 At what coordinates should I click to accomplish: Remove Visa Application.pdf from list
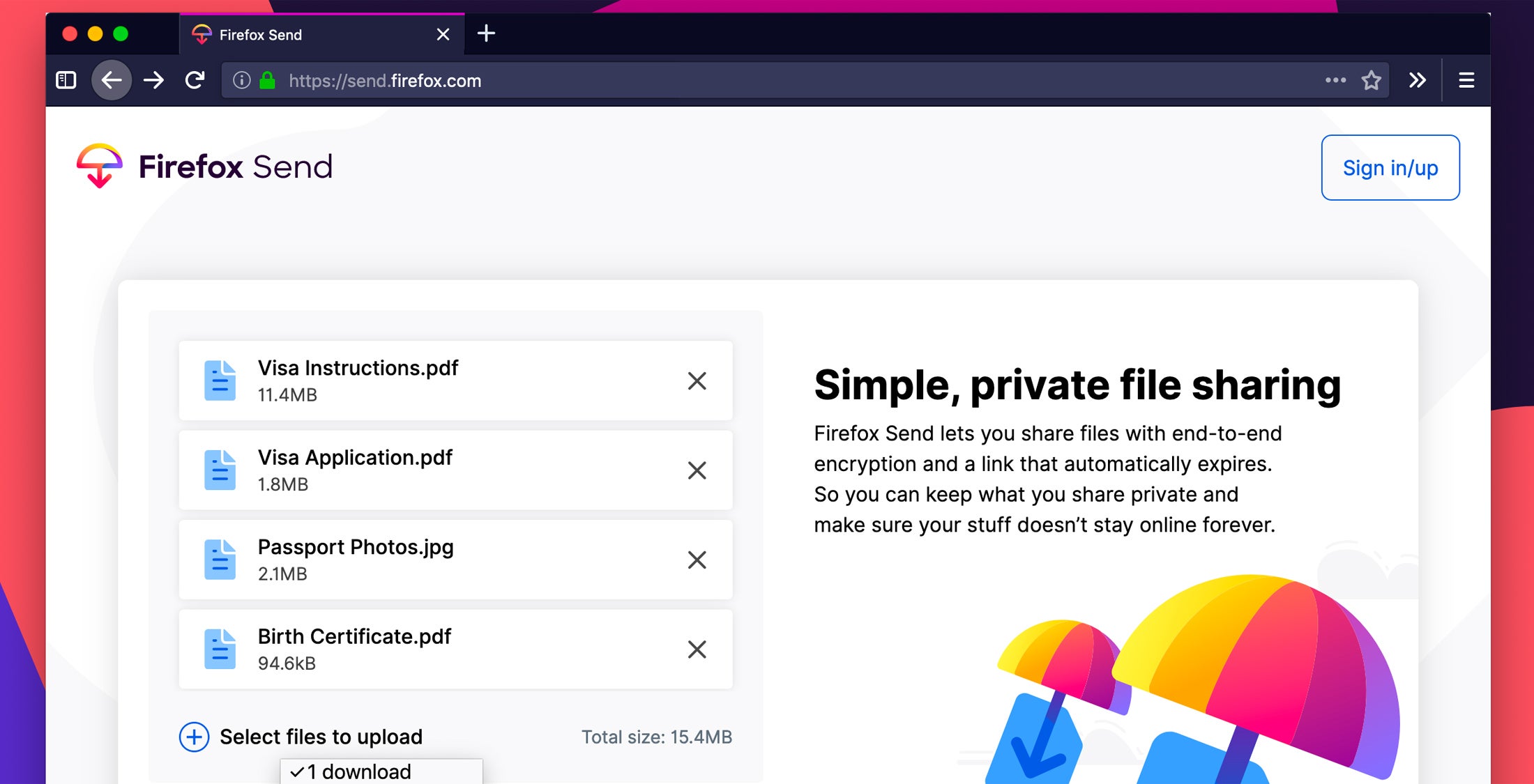(697, 470)
